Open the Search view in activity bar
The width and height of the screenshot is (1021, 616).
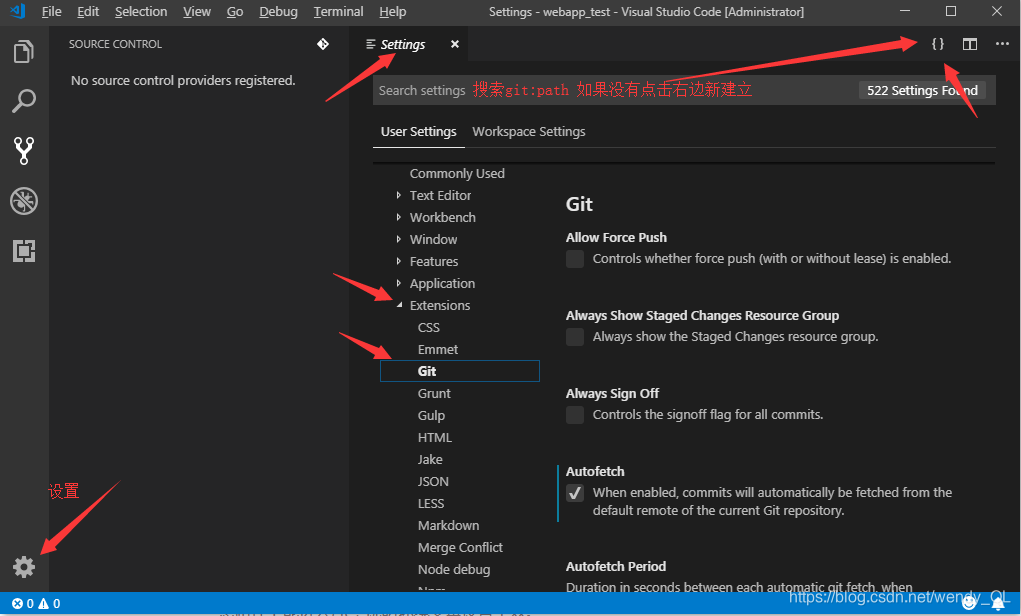coord(24,101)
